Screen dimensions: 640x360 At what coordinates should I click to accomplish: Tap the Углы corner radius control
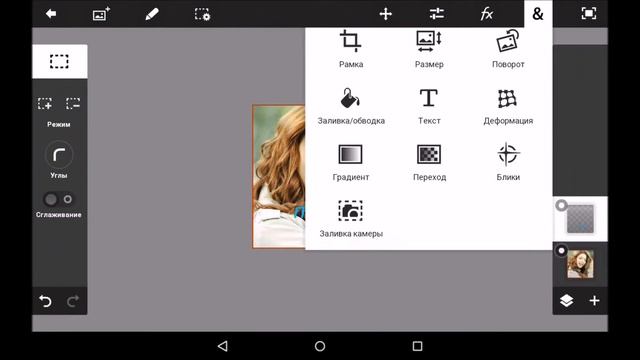[x=59, y=156]
